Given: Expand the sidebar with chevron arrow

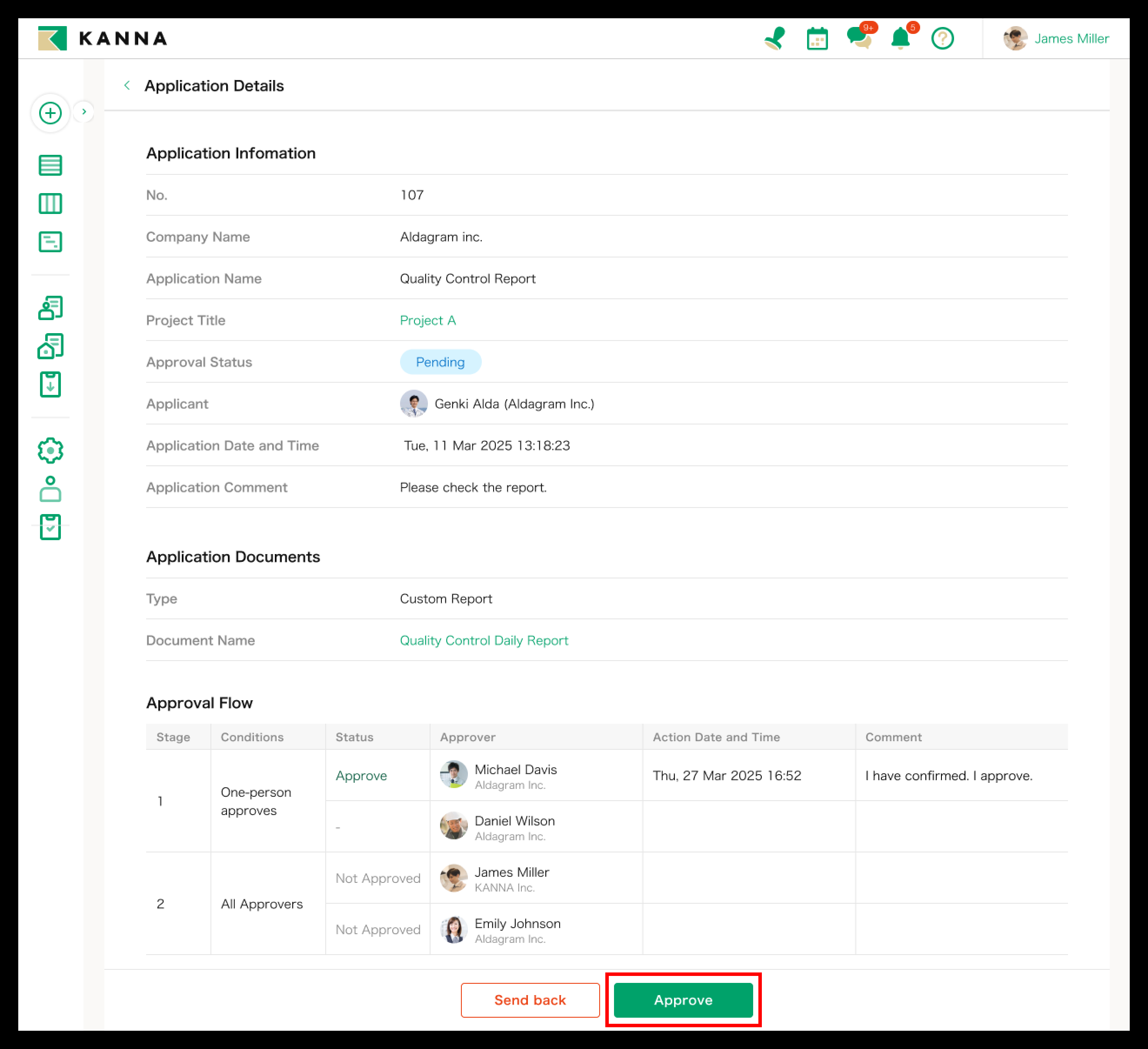Looking at the screenshot, I should 84,112.
